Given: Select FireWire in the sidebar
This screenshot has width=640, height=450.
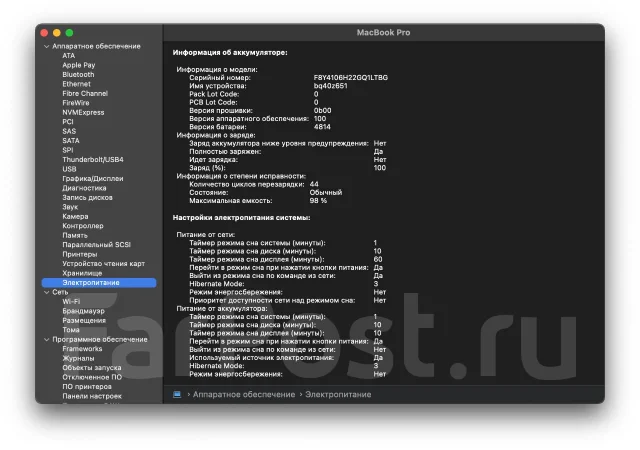Looking at the screenshot, I should pos(76,102).
